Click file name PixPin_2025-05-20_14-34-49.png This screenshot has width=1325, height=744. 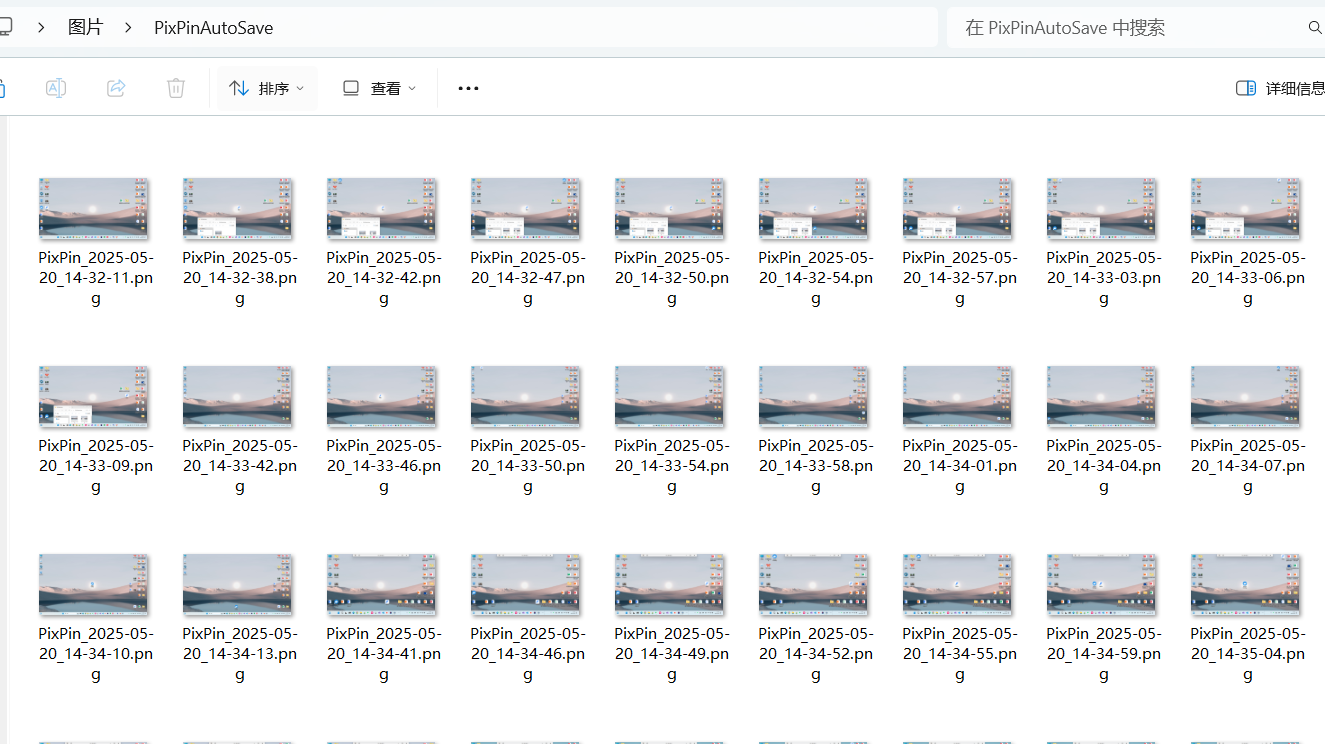(x=672, y=654)
